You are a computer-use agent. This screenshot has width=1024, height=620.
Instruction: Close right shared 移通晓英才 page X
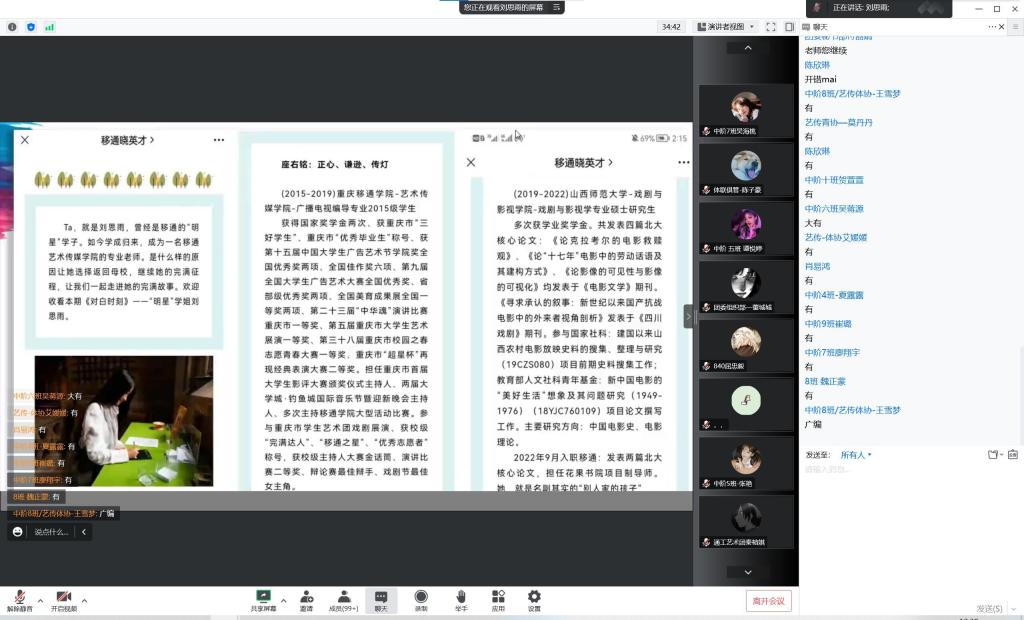(x=471, y=162)
